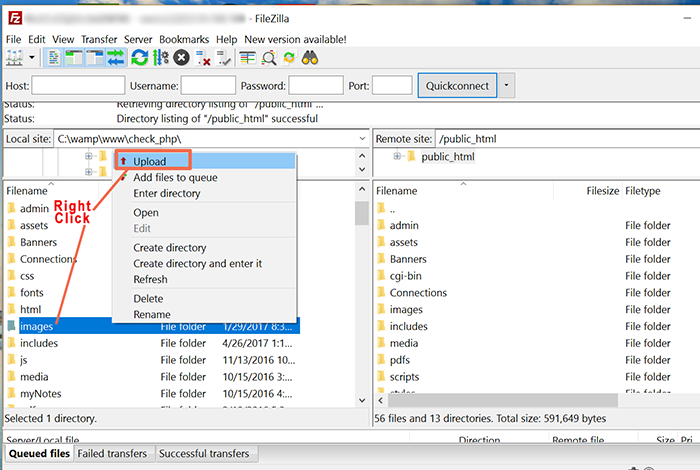Open the View menu
700x470 pixels.
[x=63, y=39]
